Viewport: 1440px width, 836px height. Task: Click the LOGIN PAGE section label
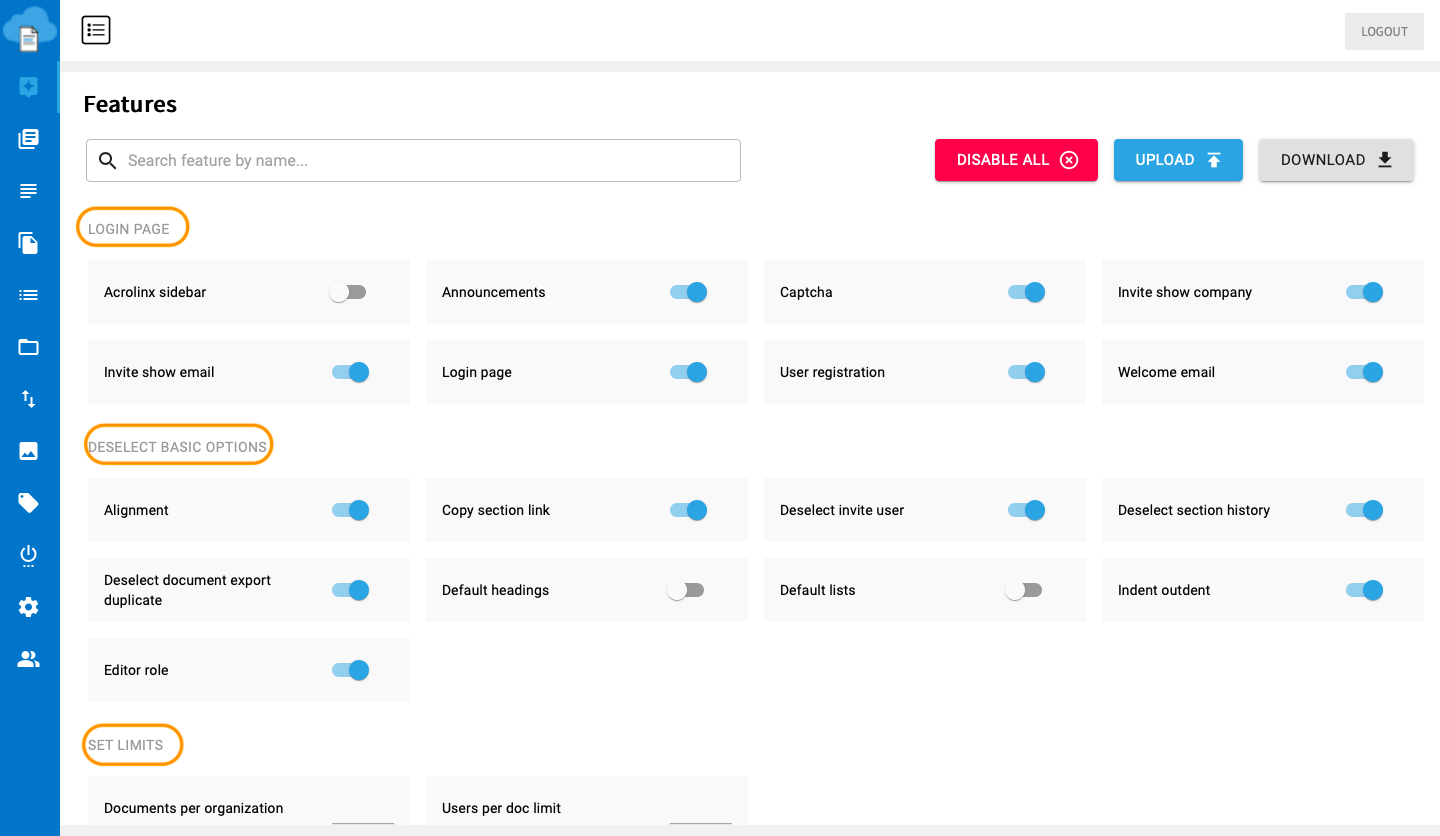coord(129,229)
